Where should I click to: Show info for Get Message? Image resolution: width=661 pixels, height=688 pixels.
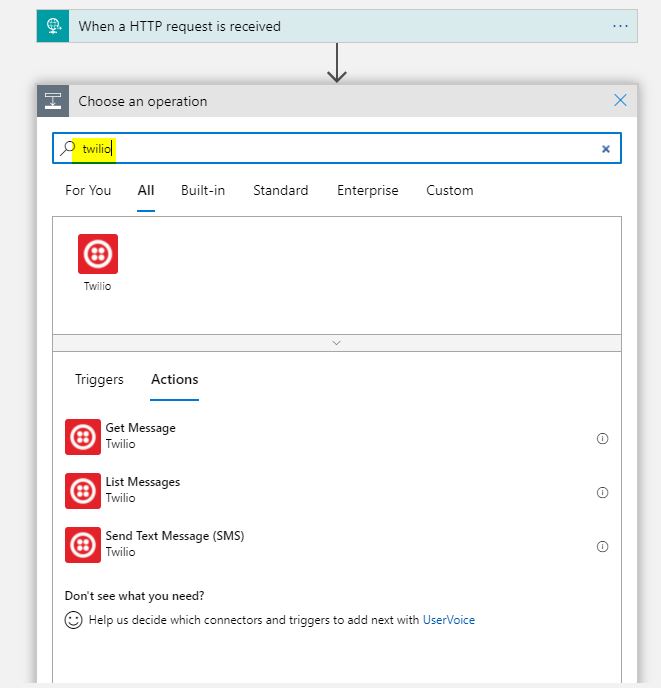tap(602, 438)
